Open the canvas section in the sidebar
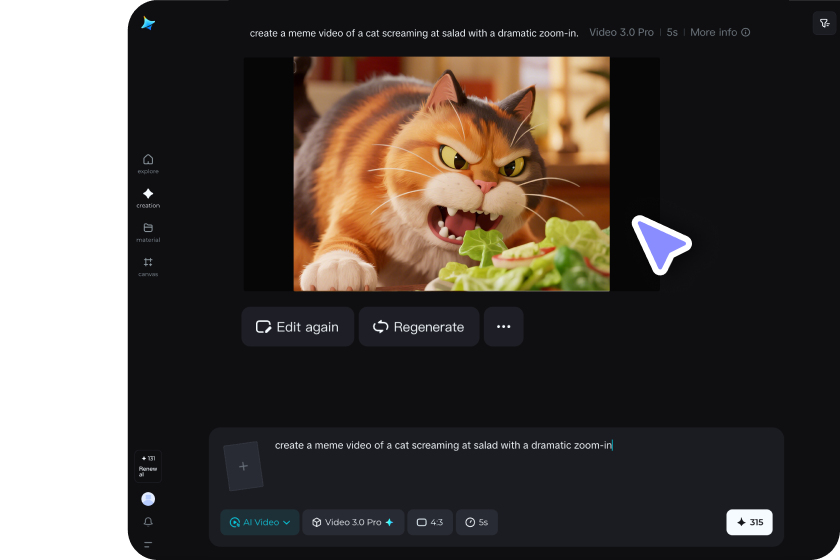Viewport: 840px width, 560px height. click(x=148, y=266)
